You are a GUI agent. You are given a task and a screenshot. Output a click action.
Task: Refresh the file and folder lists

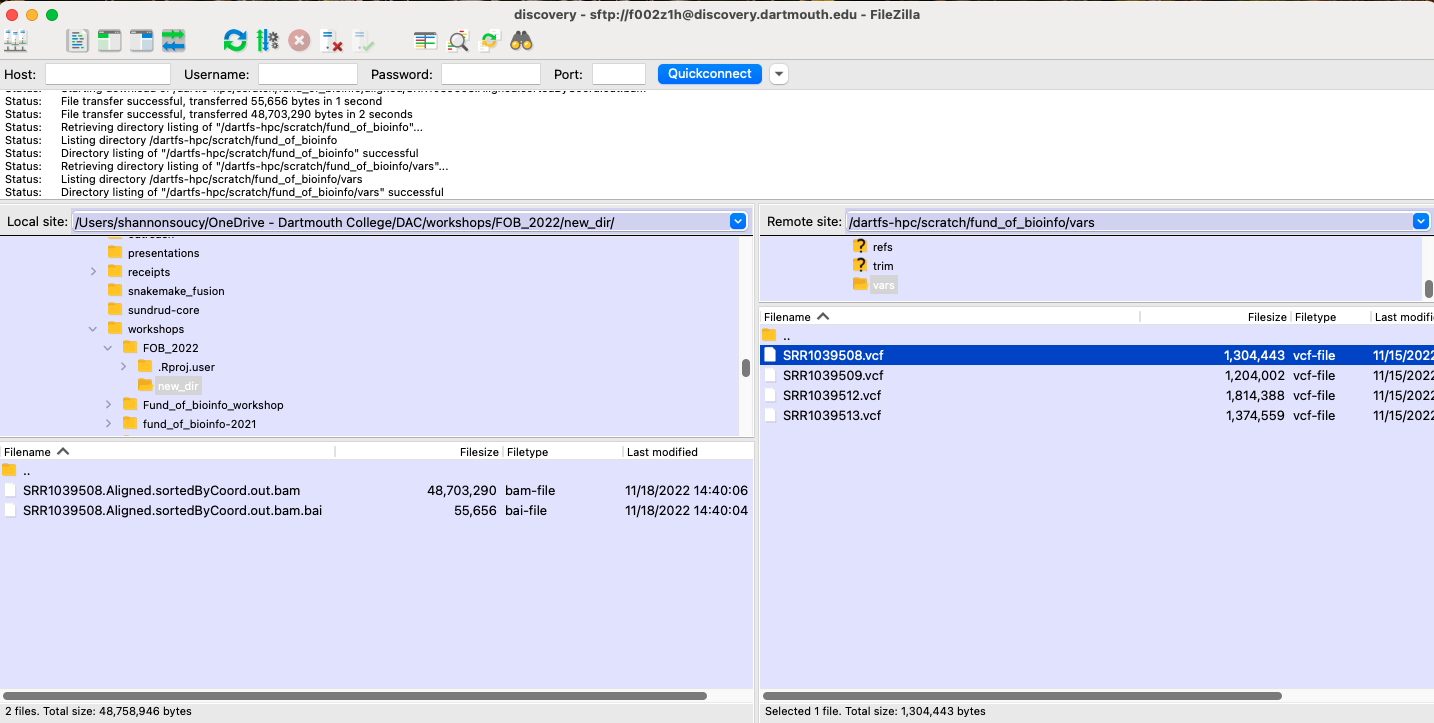point(235,41)
